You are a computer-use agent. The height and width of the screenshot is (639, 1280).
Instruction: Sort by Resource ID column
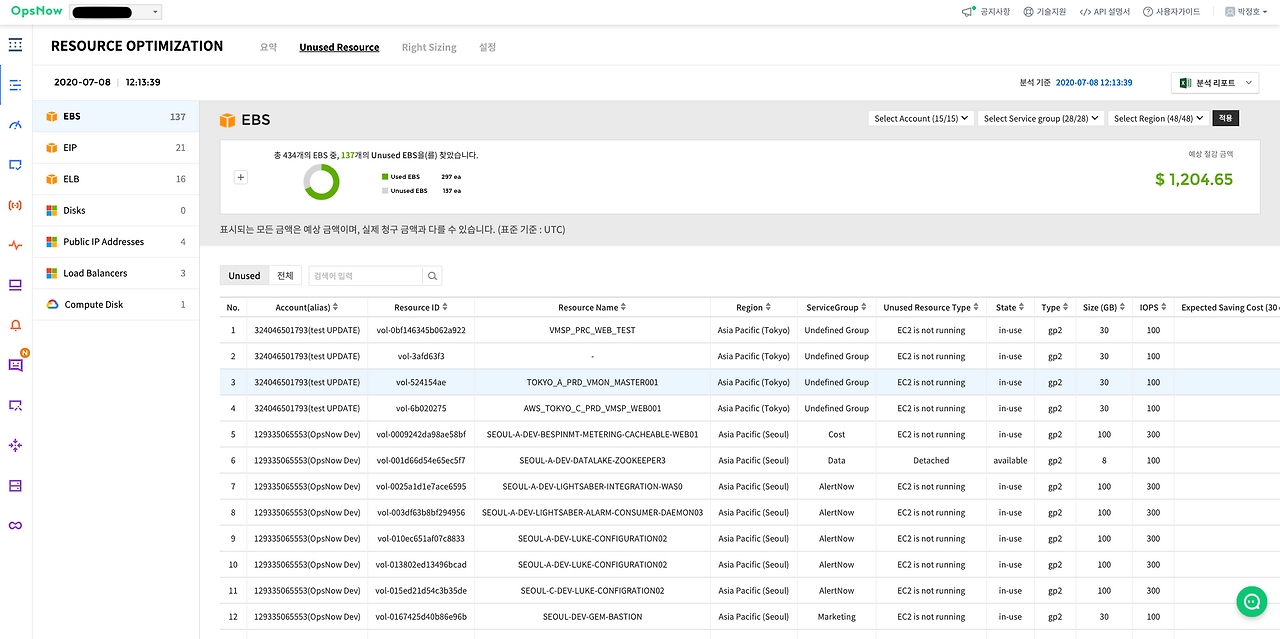coord(421,308)
